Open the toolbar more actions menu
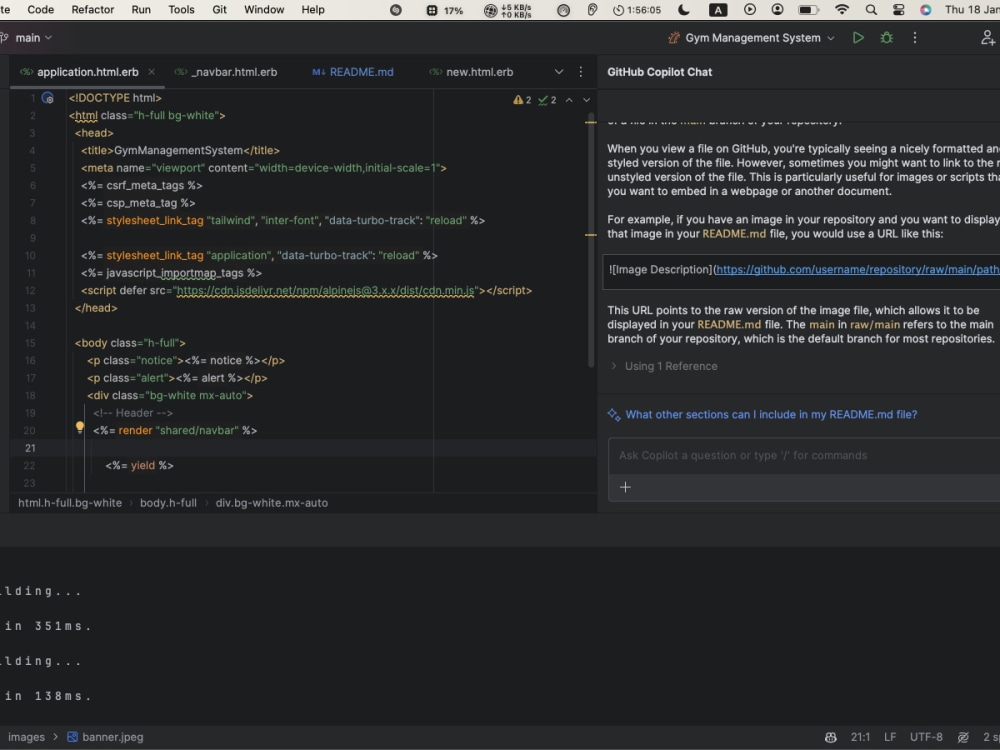1000x750 pixels. (915, 38)
